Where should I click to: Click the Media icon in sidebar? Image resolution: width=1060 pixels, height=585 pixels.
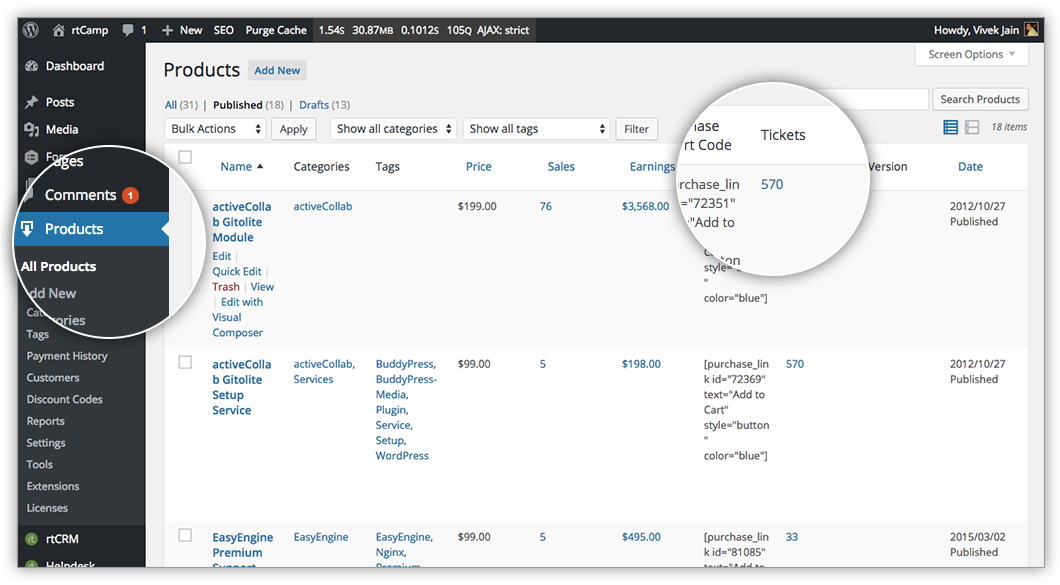pyautogui.click(x=32, y=129)
